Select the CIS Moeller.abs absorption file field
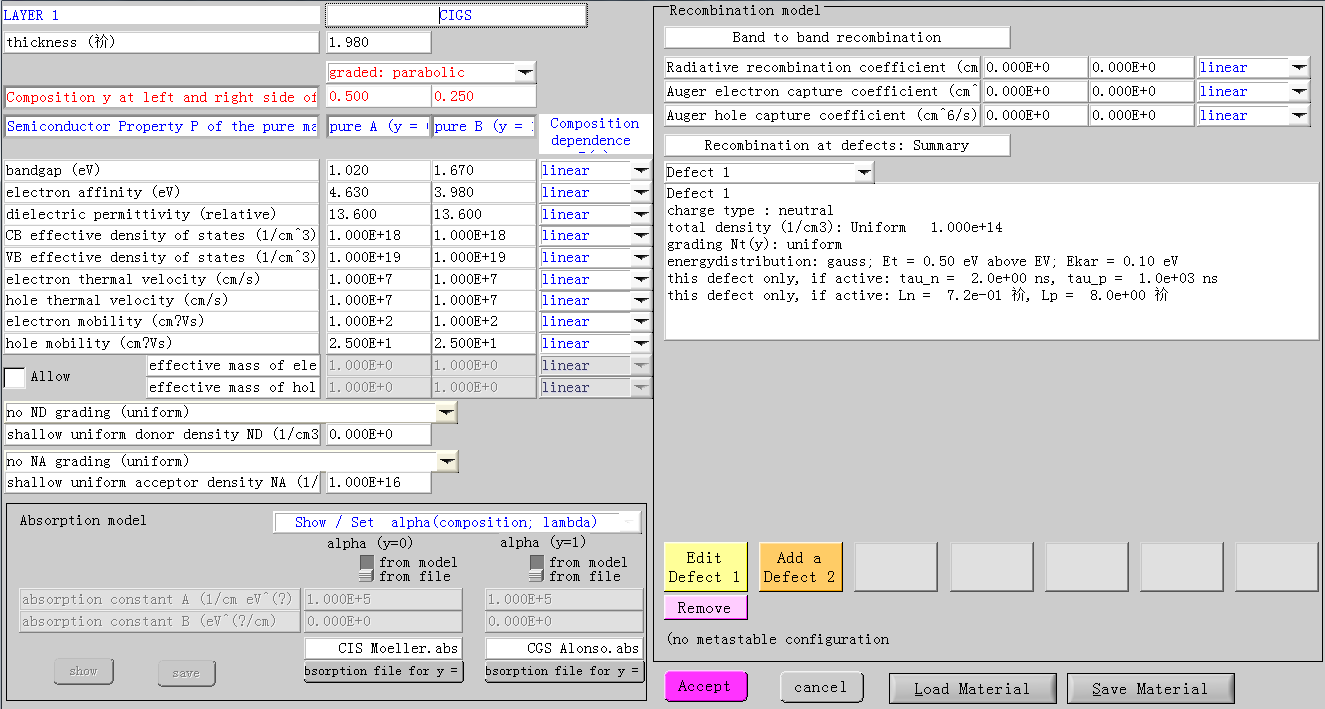Viewport: 1325px width, 709px height. (x=384, y=649)
